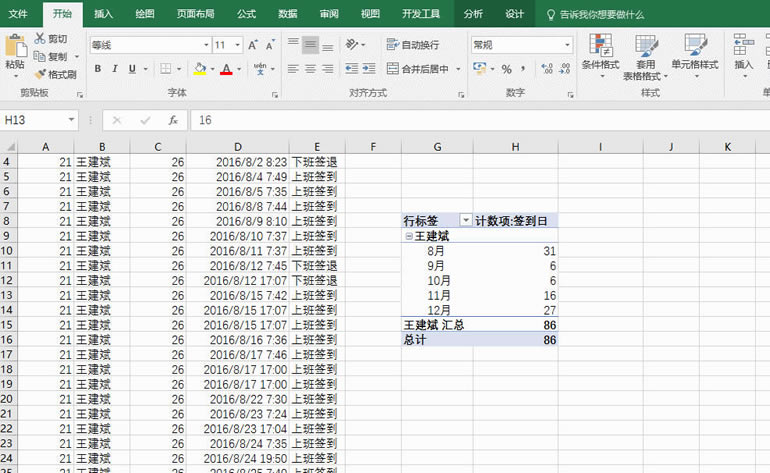Click the Decrease Decimal icon
The image size is (770, 473).
pos(565,69)
